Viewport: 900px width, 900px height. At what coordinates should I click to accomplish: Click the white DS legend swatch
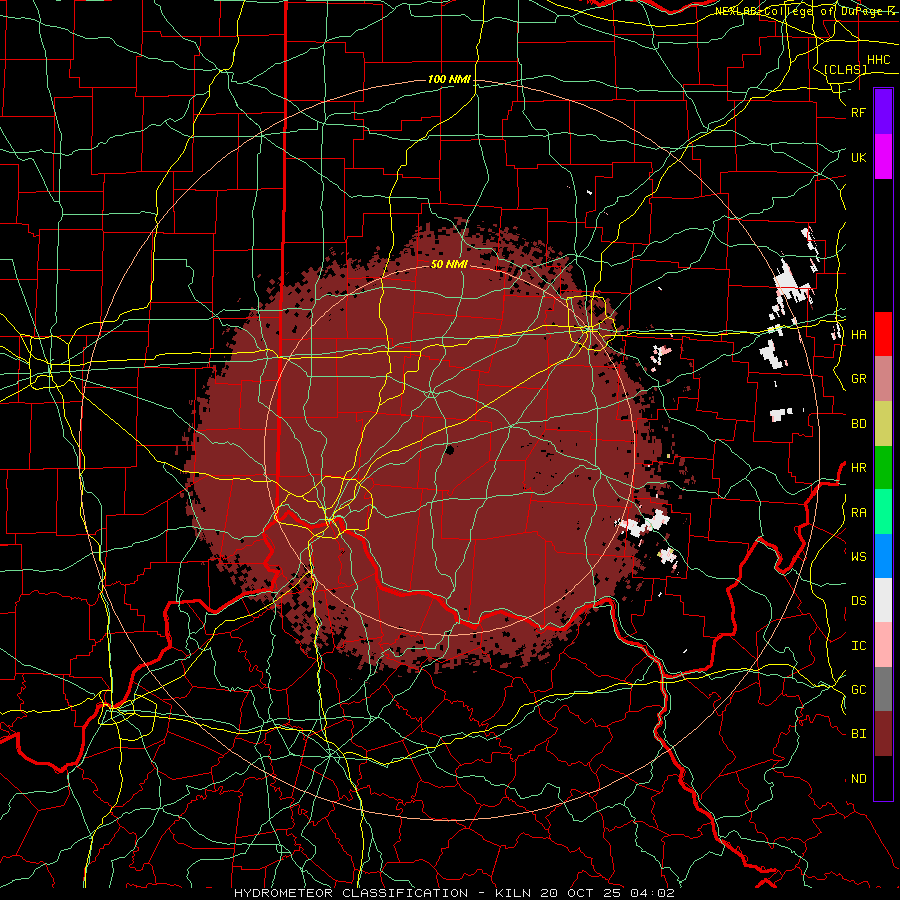tap(883, 600)
